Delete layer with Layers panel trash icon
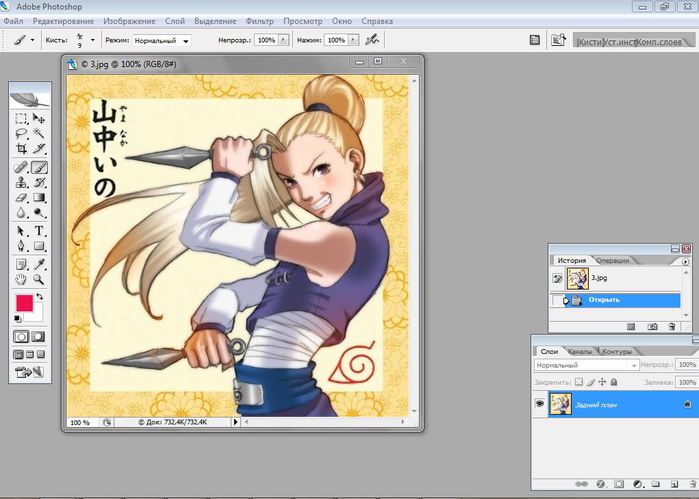Image resolution: width=699 pixels, height=499 pixels. pyautogui.click(x=688, y=485)
